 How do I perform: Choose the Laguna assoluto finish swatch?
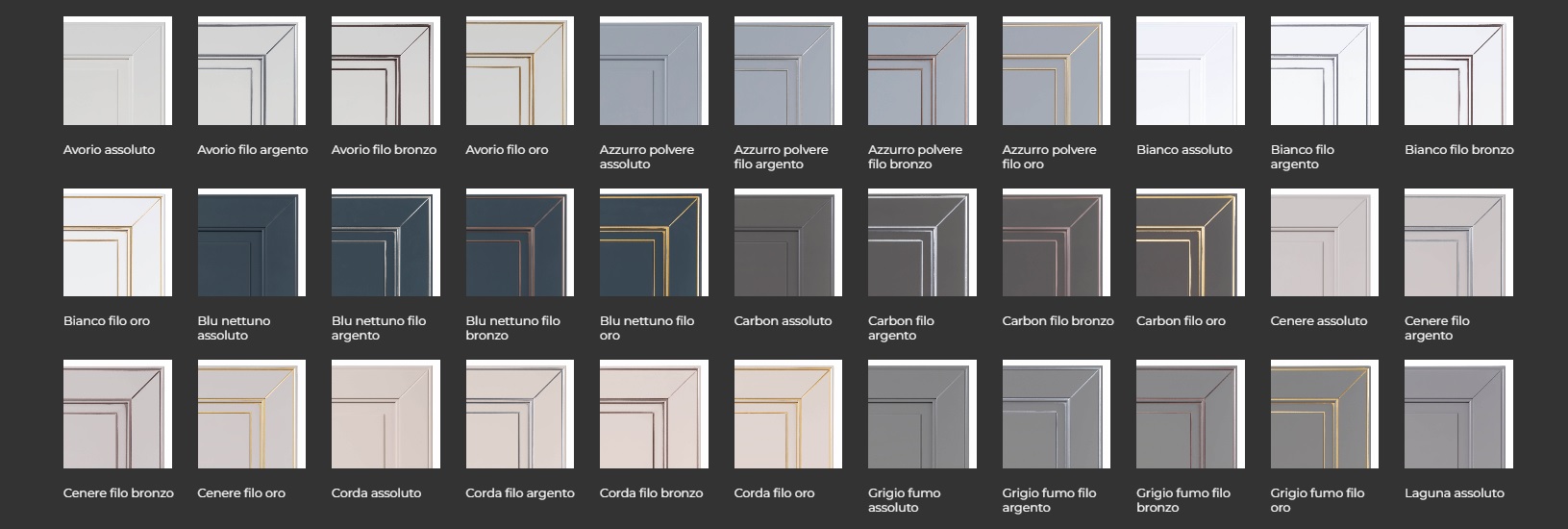(1458, 415)
